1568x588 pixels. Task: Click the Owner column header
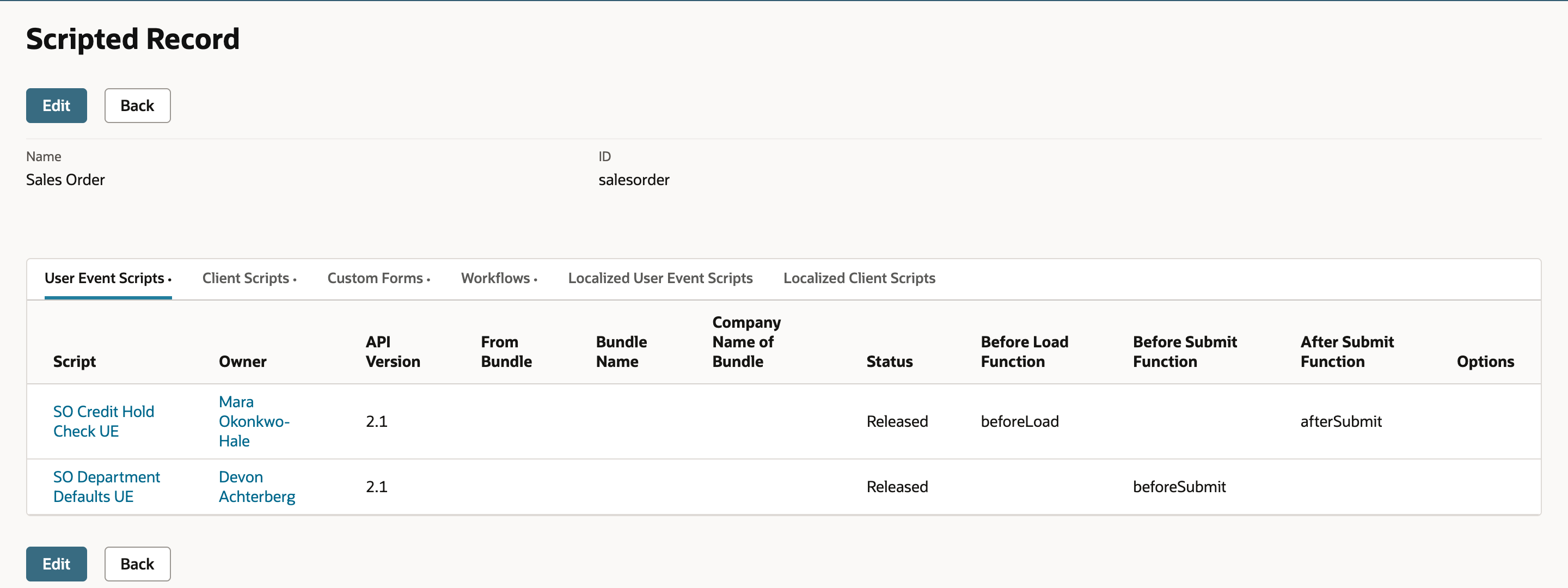tap(242, 362)
